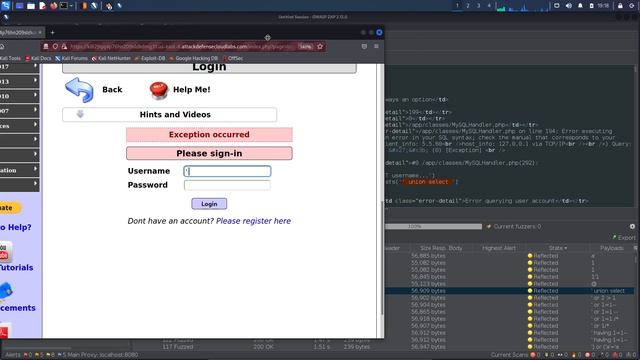Viewport: 640px width, 360px height.
Task: Open the Kali applications menu icon
Action: tap(6, 6)
